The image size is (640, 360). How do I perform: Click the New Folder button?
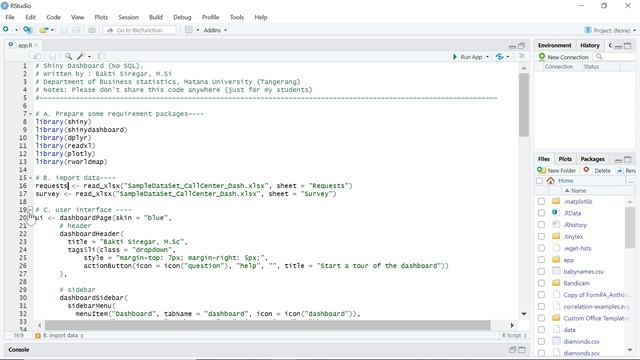pos(557,170)
